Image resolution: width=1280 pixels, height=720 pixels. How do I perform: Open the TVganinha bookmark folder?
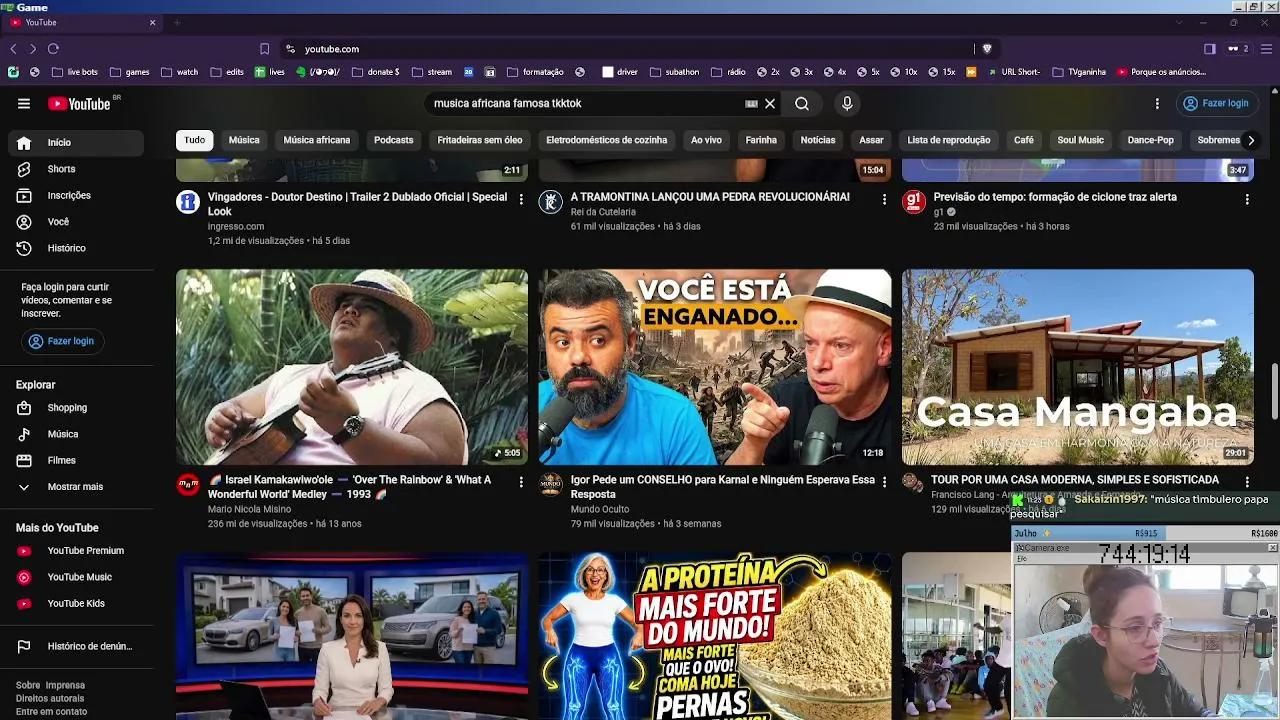click(1079, 72)
